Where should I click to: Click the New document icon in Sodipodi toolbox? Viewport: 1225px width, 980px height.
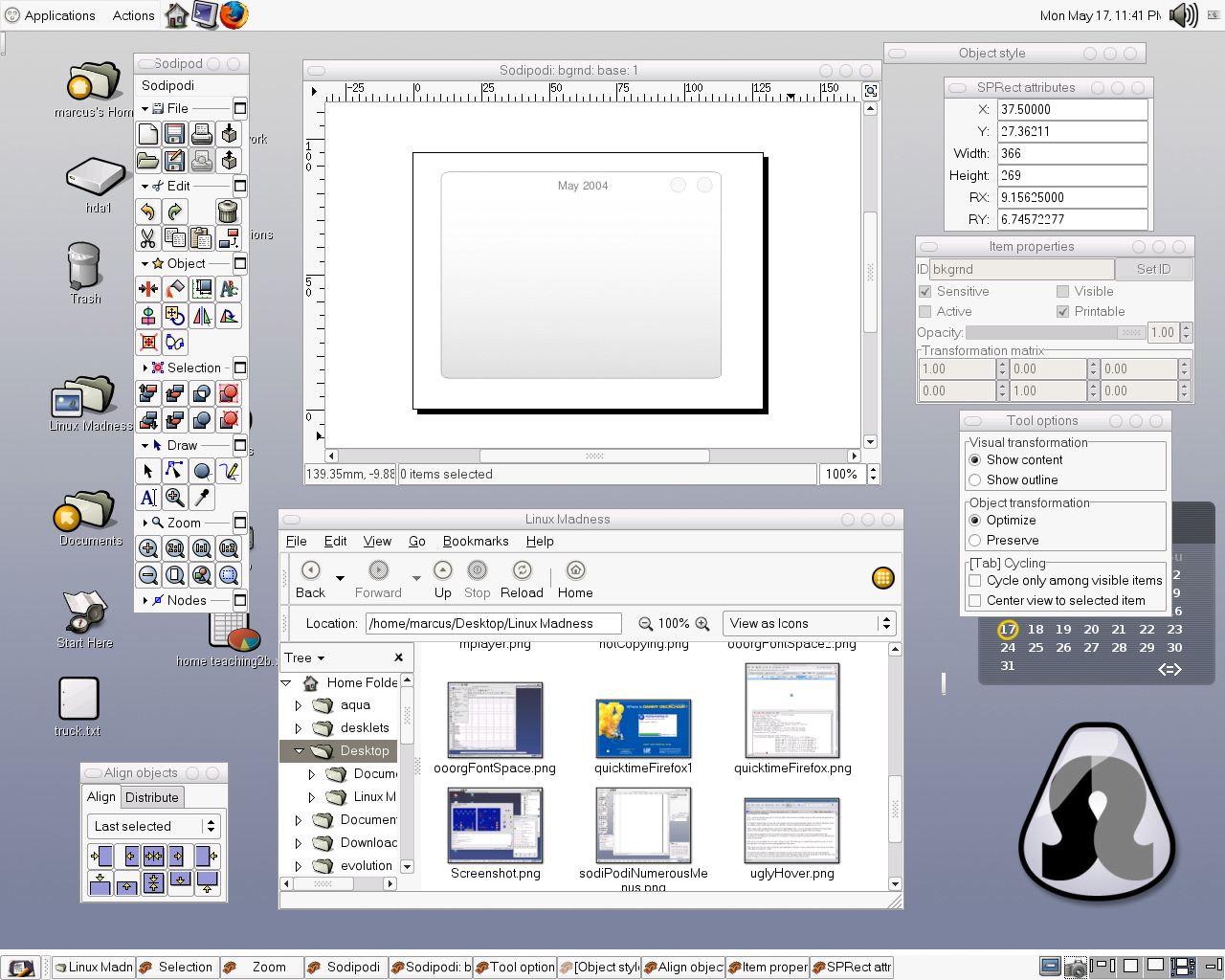(x=148, y=134)
